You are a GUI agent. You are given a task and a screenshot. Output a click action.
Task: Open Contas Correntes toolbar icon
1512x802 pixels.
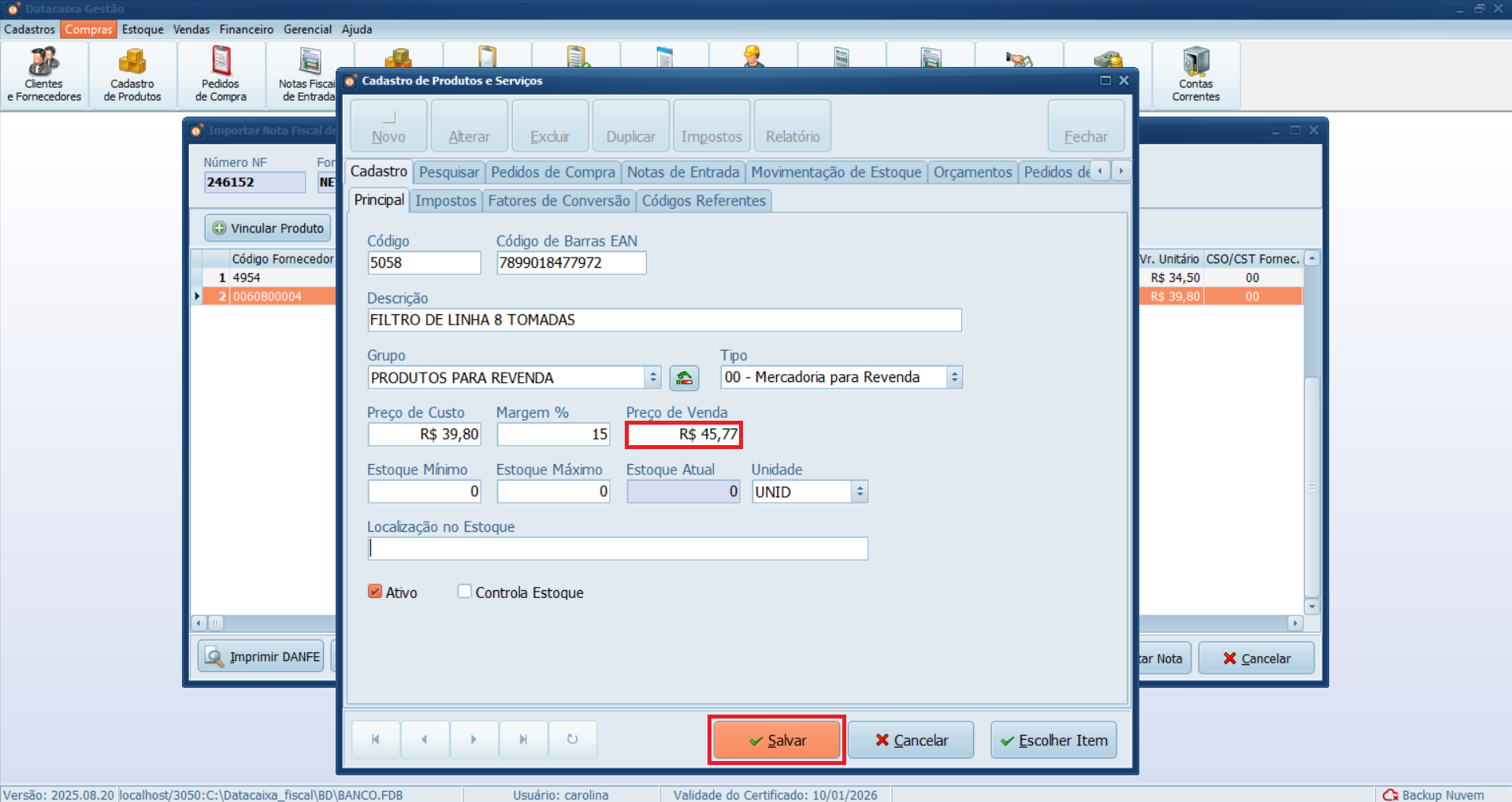pyautogui.click(x=1195, y=73)
